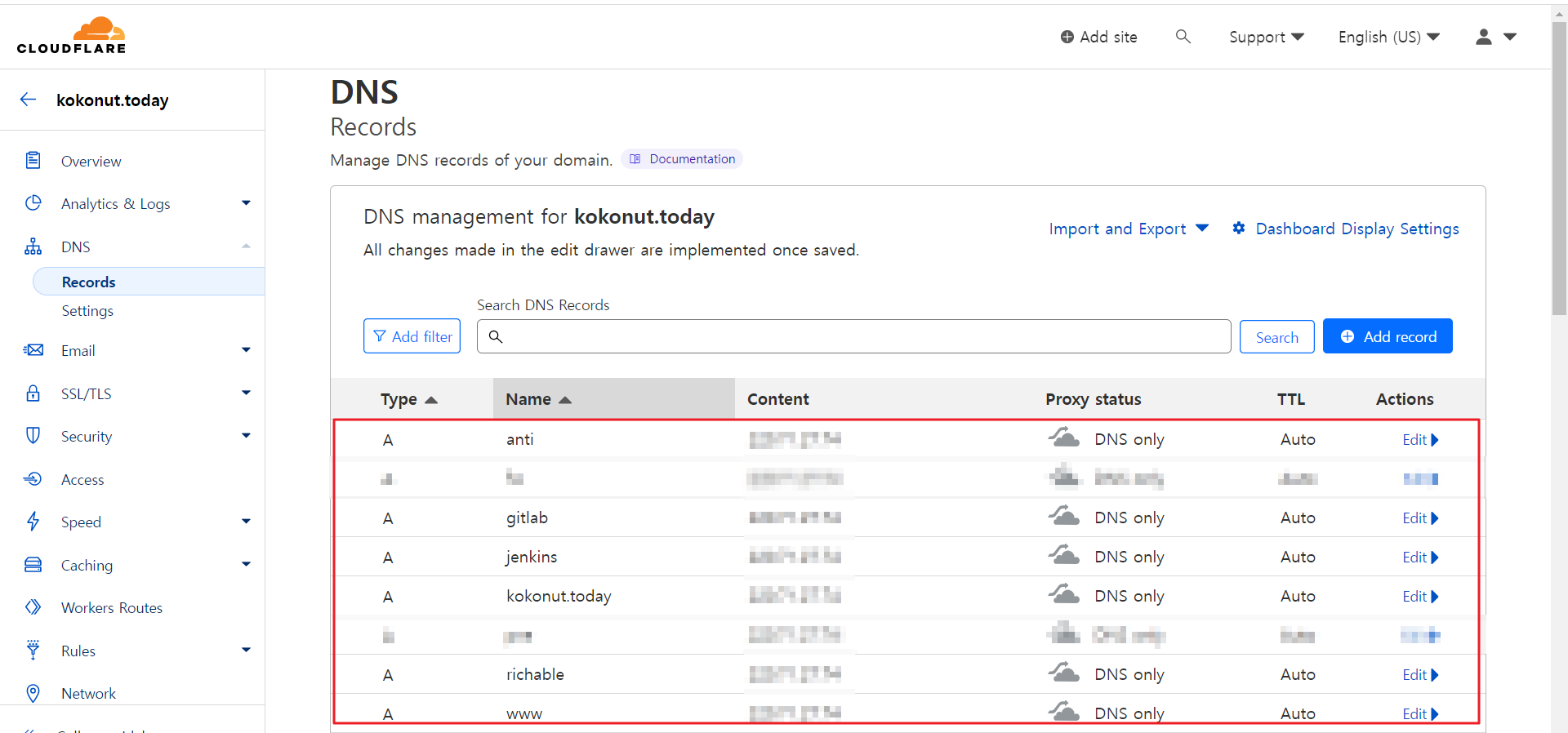The width and height of the screenshot is (1568, 733).
Task: Click the Speed lightning bolt icon
Action: point(33,522)
